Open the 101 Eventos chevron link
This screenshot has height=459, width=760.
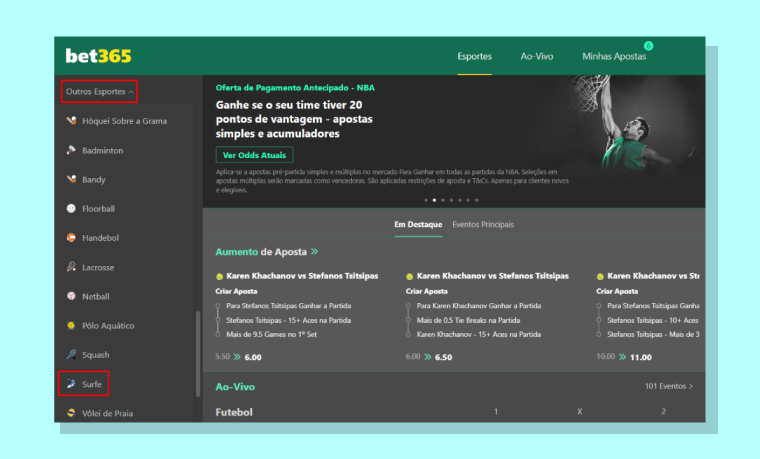pos(669,386)
